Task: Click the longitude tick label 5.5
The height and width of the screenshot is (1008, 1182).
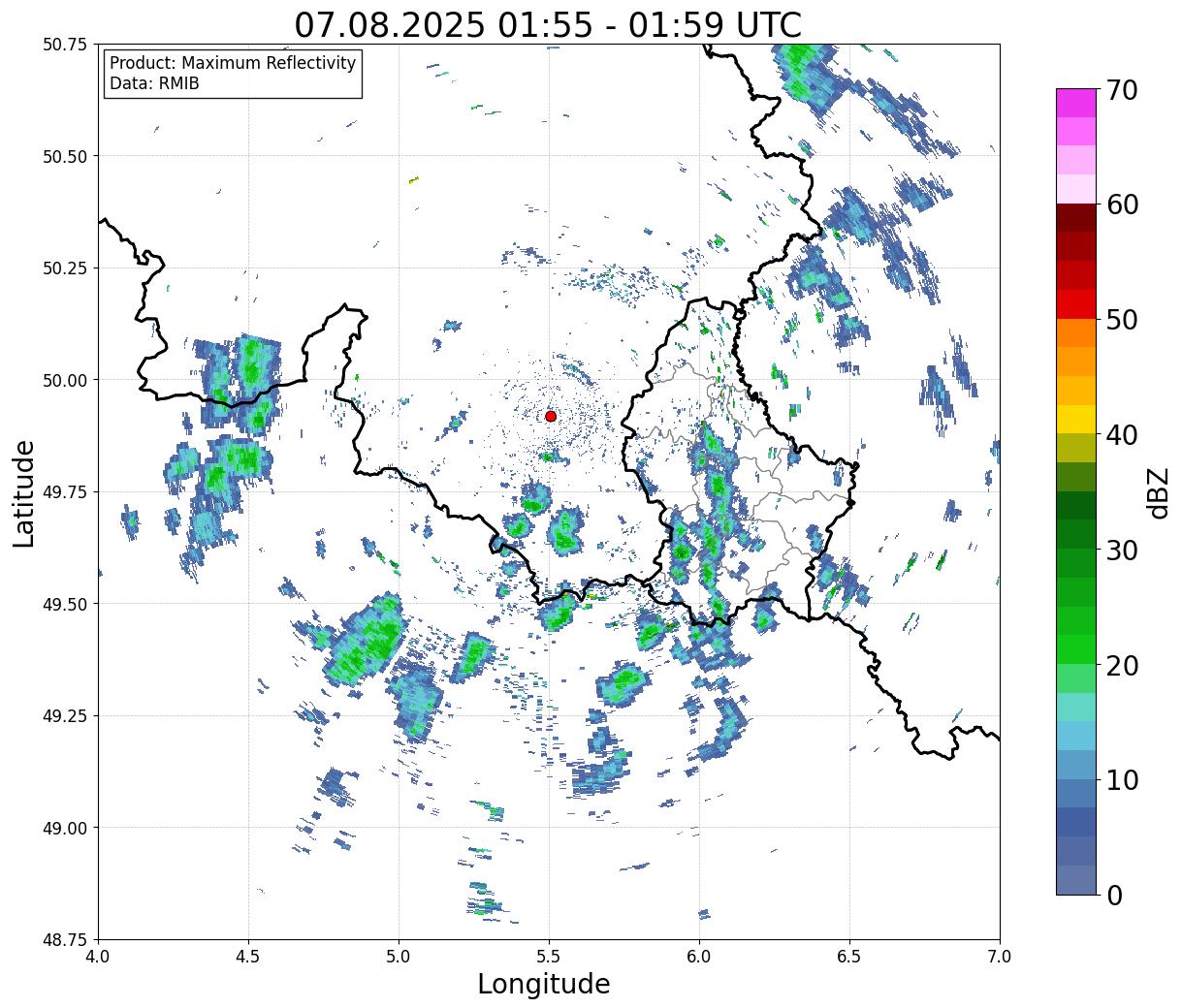Action: 549,956
